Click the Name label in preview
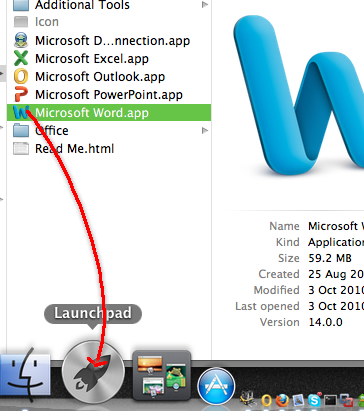Image resolution: width=364 pixels, height=411 pixels. tap(284, 226)
